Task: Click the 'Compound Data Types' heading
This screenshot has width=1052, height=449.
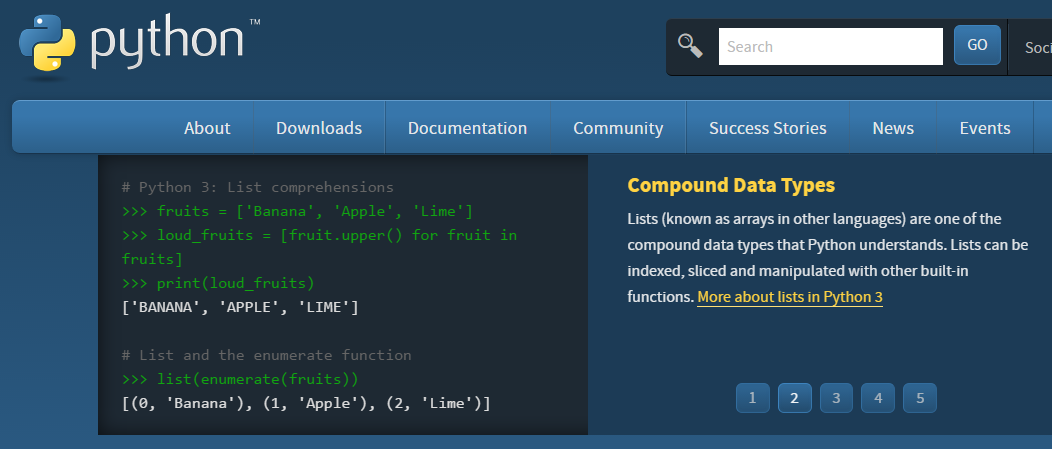Action: [x=731, y=185]
